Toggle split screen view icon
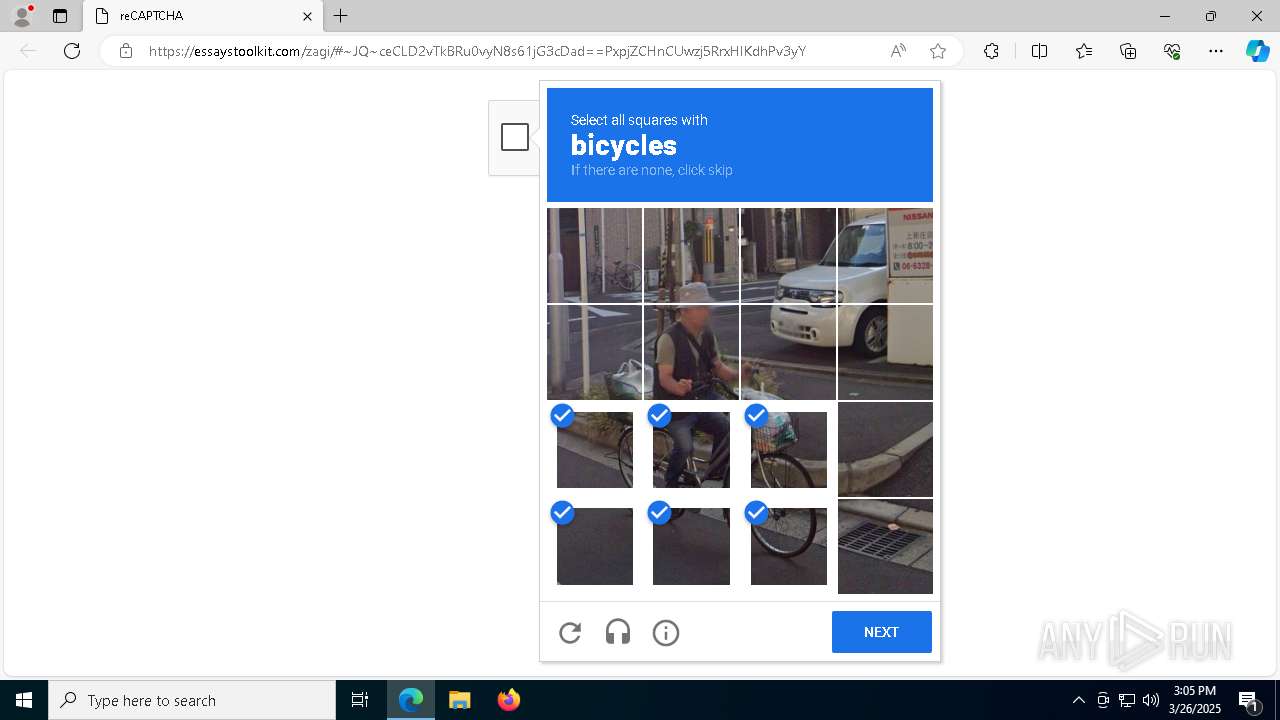The image size is (1280, 720). click(x=1039, y=51)
